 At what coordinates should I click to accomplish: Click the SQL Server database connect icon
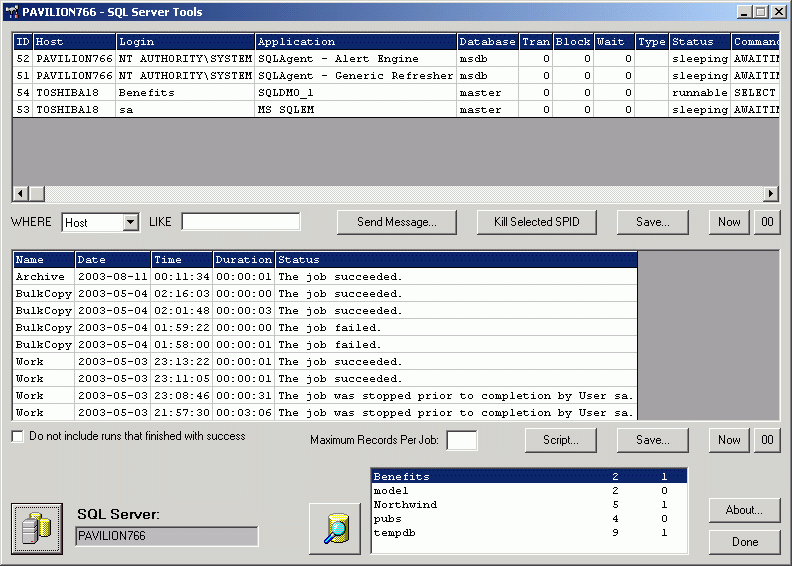[37, 529]
